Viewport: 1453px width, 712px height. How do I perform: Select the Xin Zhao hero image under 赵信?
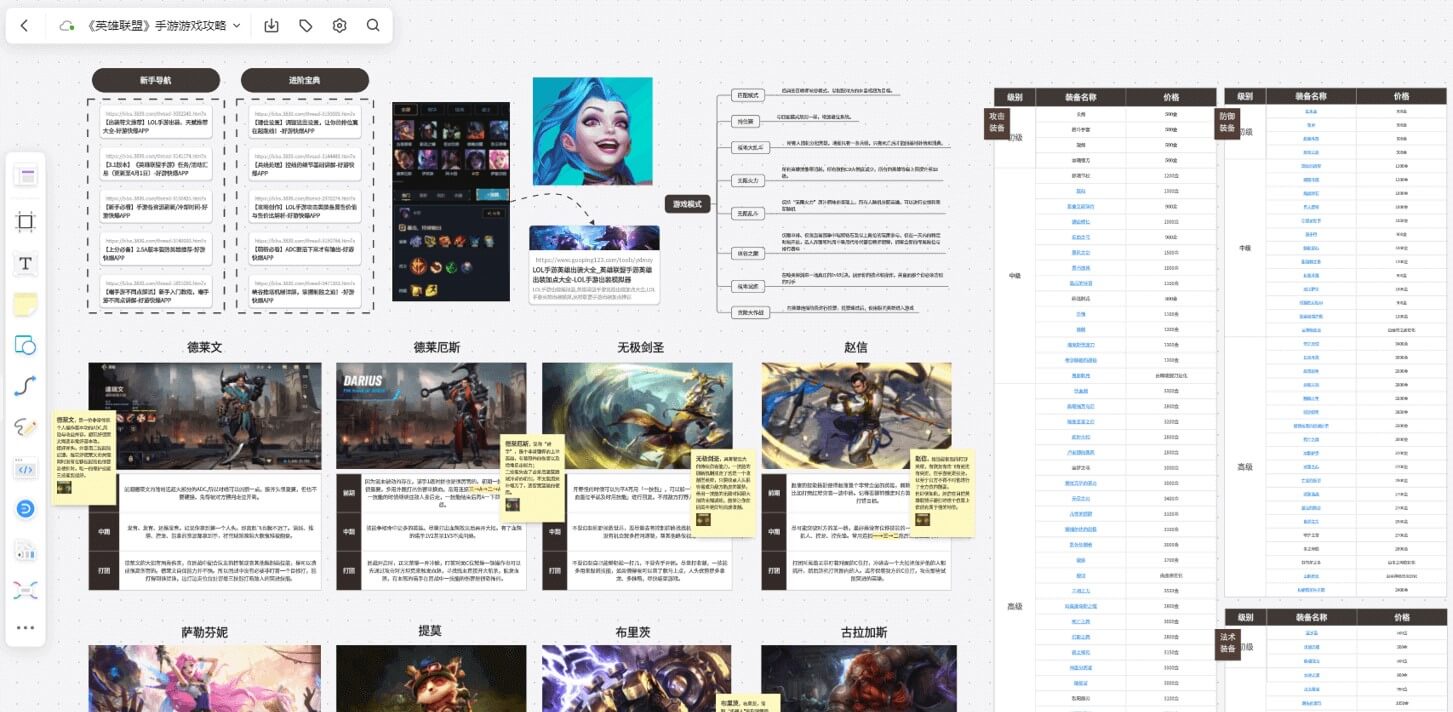(856, 416)
